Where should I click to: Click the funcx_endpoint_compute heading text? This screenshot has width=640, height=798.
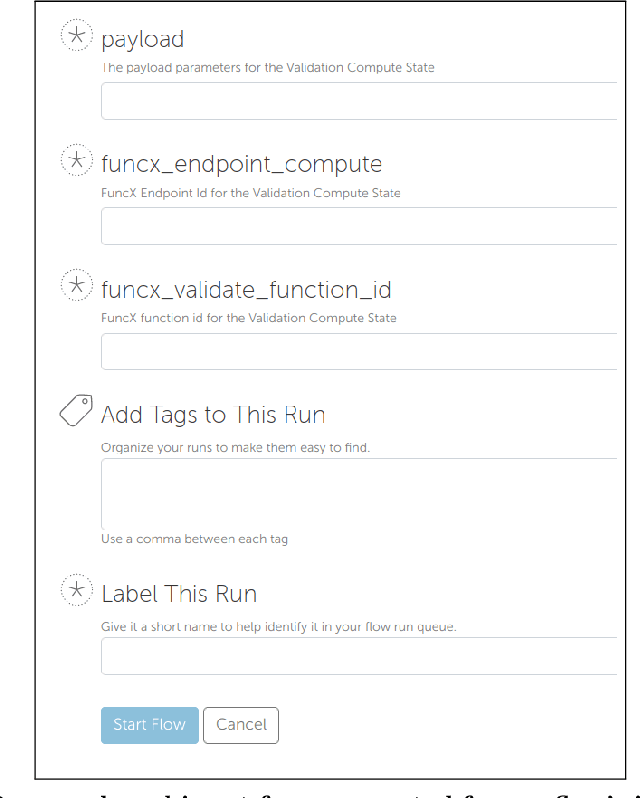241,164
